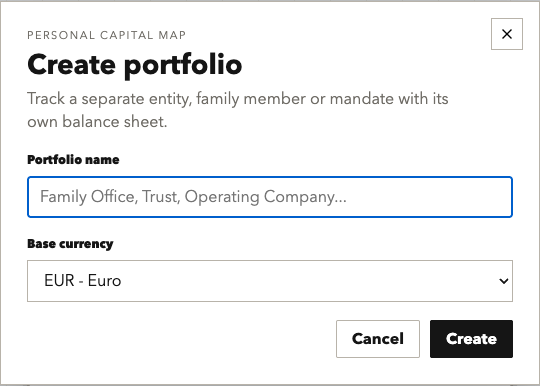
Task: Click the Create portfolio heading
Action: pos(135,65)
